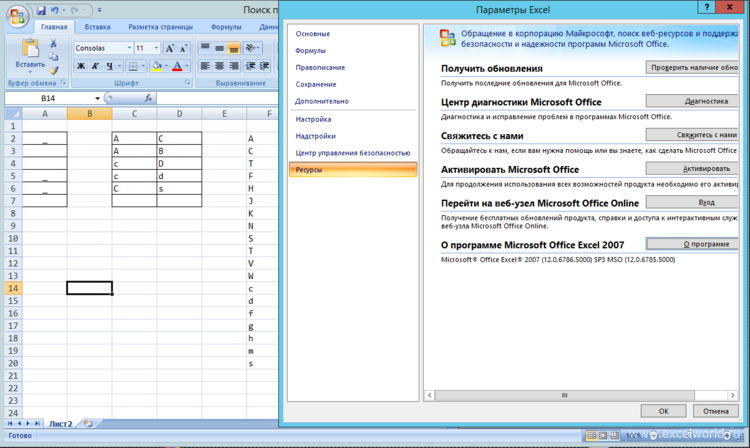The height and width of the screenshot is (448, 750).
Task: Increase font size with the large A icon
Action: [x=170, y=48]
